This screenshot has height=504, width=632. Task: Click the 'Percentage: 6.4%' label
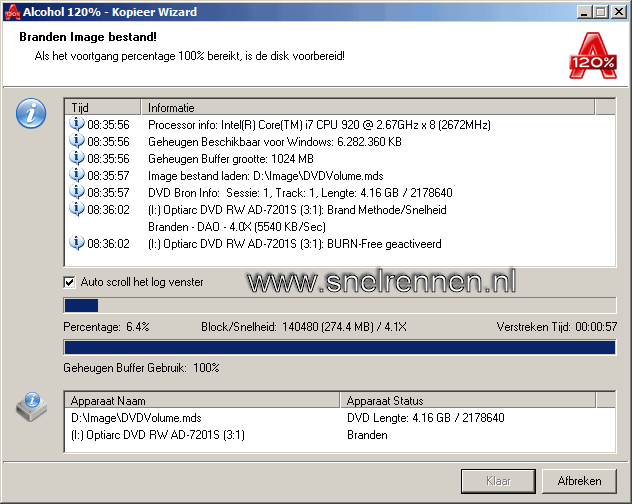(x=106, y=327)
